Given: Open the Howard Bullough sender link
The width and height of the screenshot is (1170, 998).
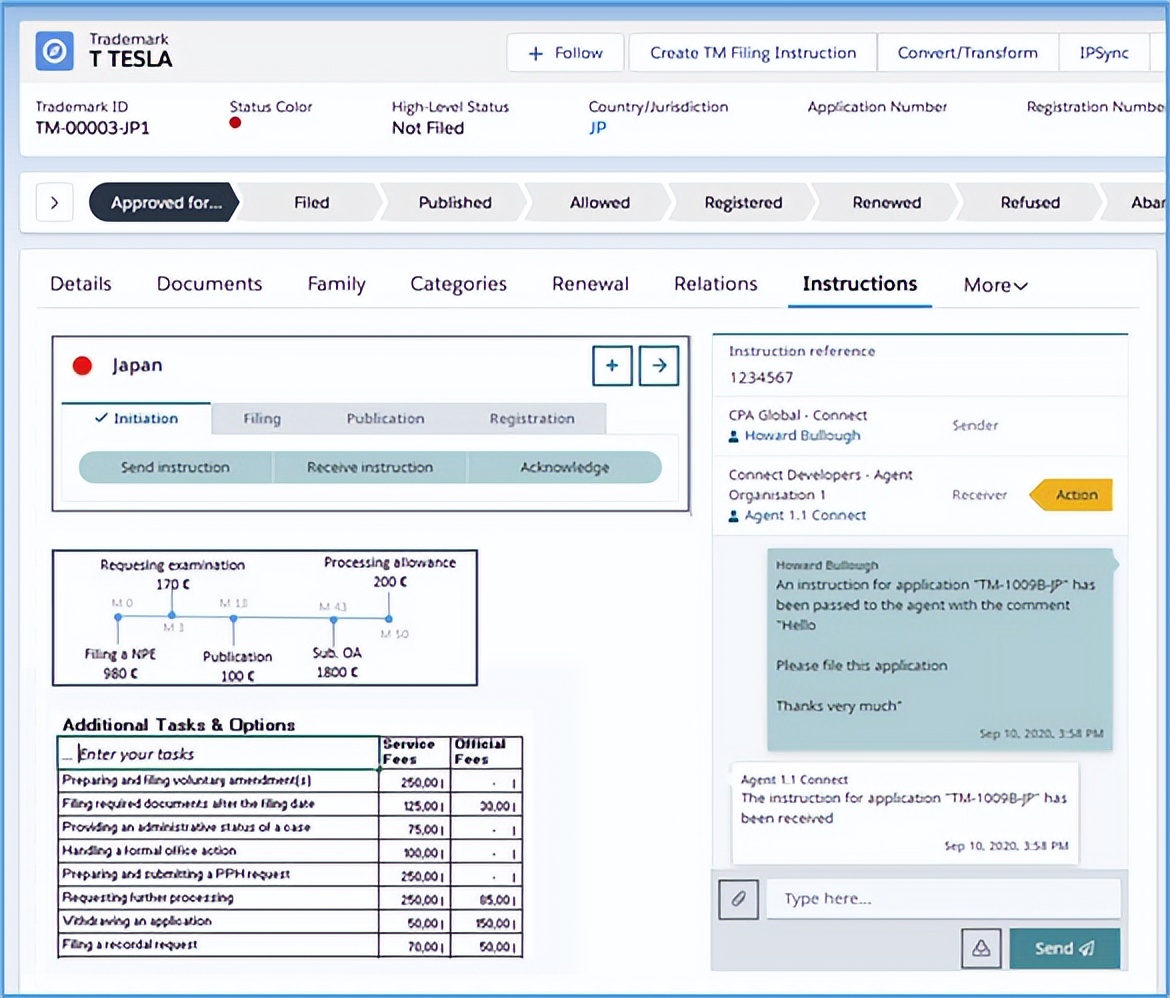Looking at the screenshot, I should [801, 436].
